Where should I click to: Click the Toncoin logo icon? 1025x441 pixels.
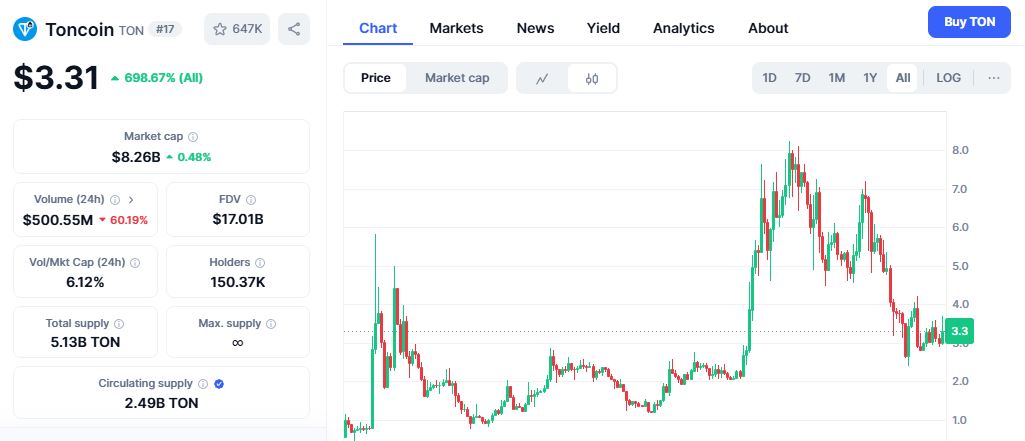coord(25,29)
